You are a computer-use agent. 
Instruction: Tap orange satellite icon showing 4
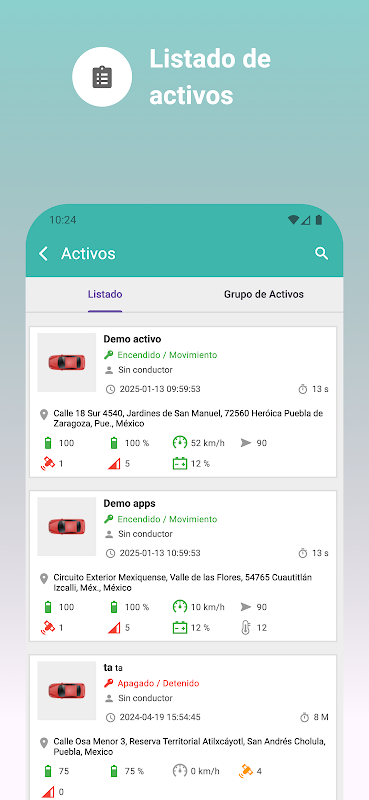coord(246,771)
